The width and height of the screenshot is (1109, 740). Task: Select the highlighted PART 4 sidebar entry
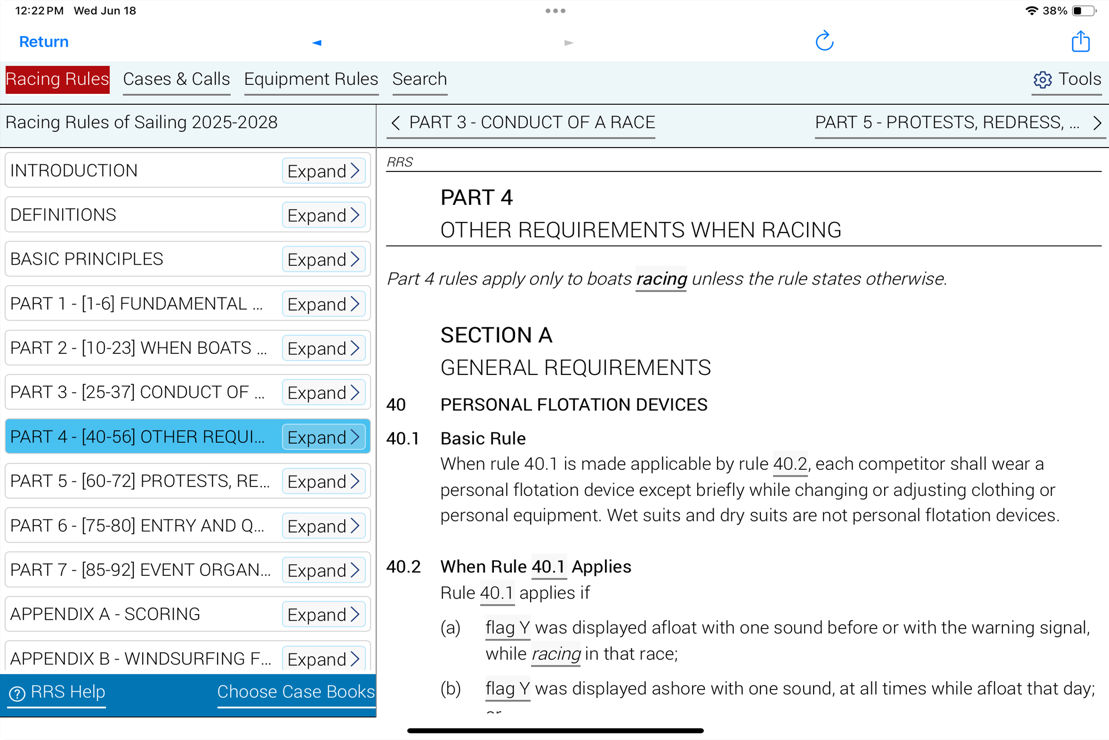point(140,437)
